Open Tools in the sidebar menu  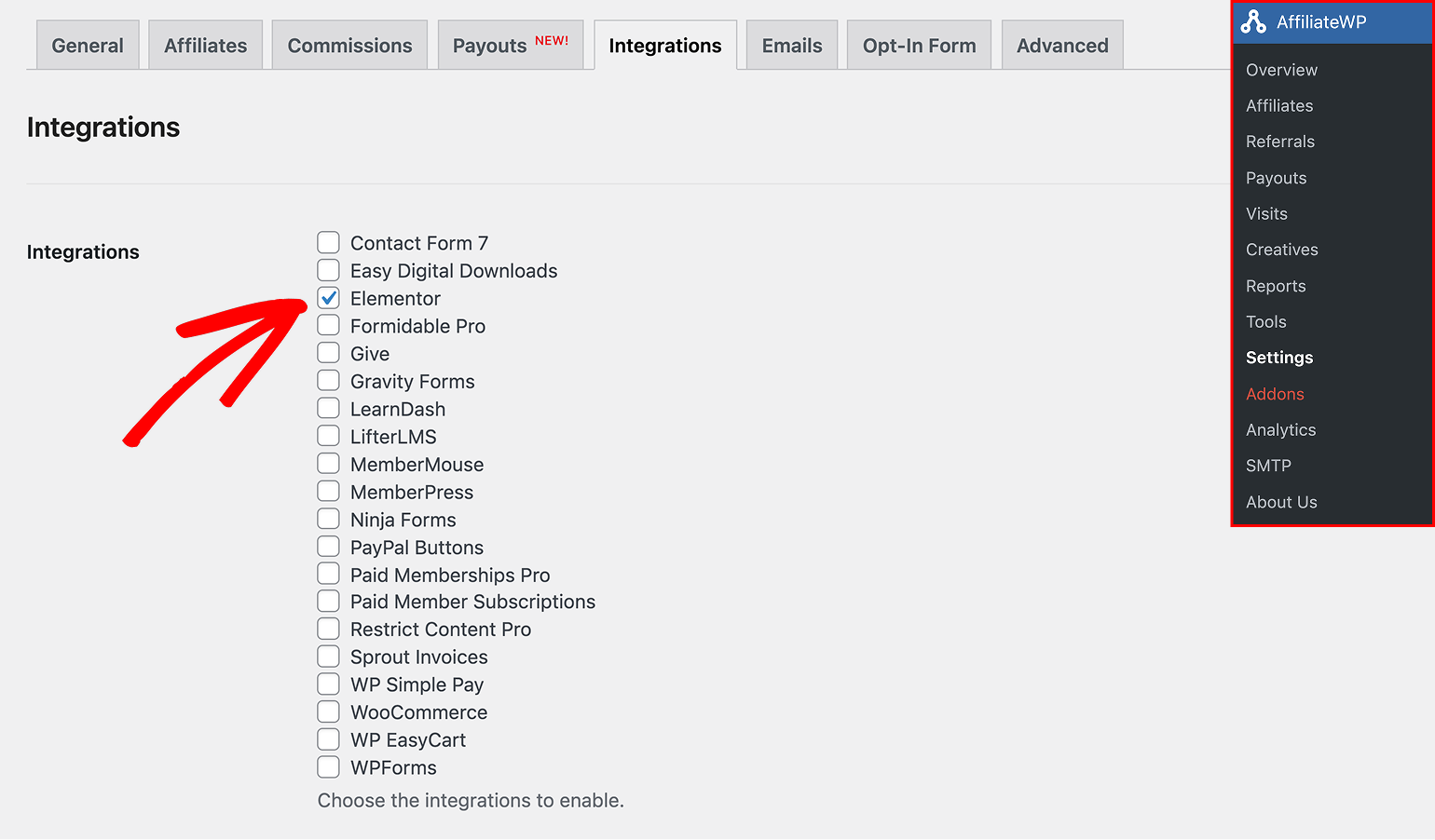[x=1265, y=322]
